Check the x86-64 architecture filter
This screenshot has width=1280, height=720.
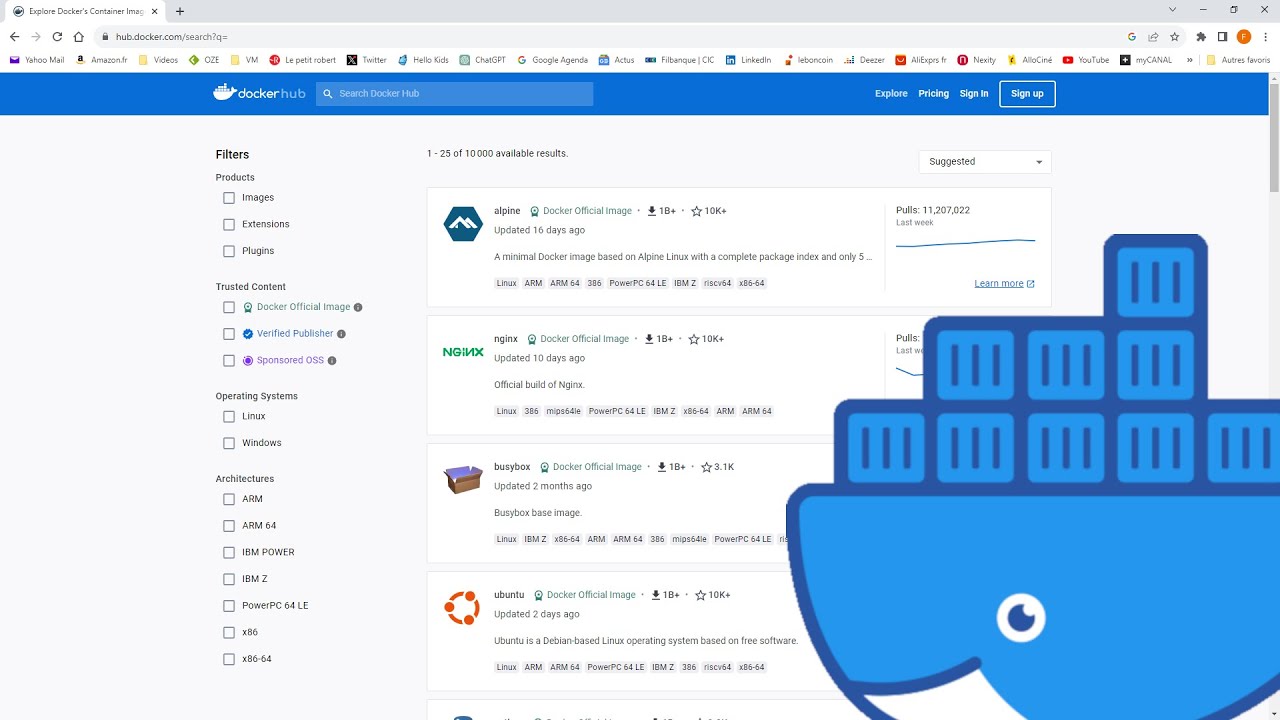229,659
